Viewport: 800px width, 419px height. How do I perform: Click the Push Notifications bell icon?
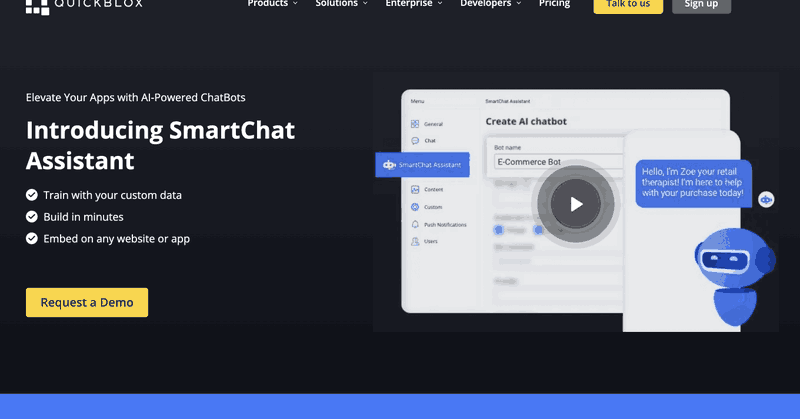(x=415, y=225)
